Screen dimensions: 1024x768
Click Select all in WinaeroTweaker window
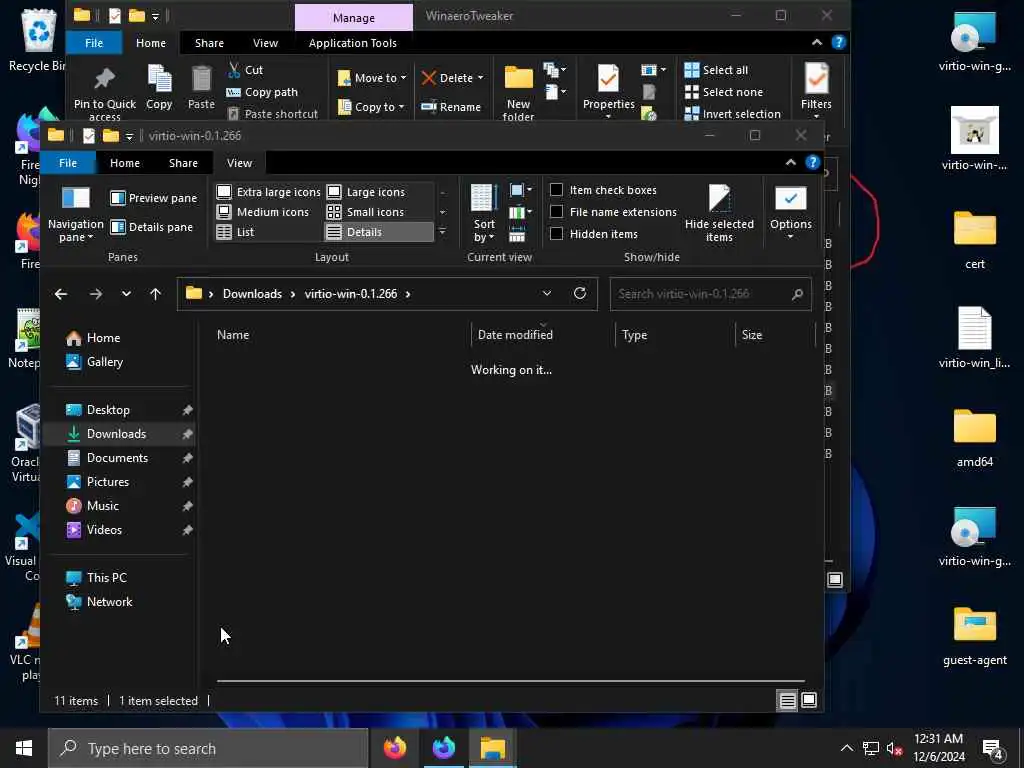coord(716,70)
